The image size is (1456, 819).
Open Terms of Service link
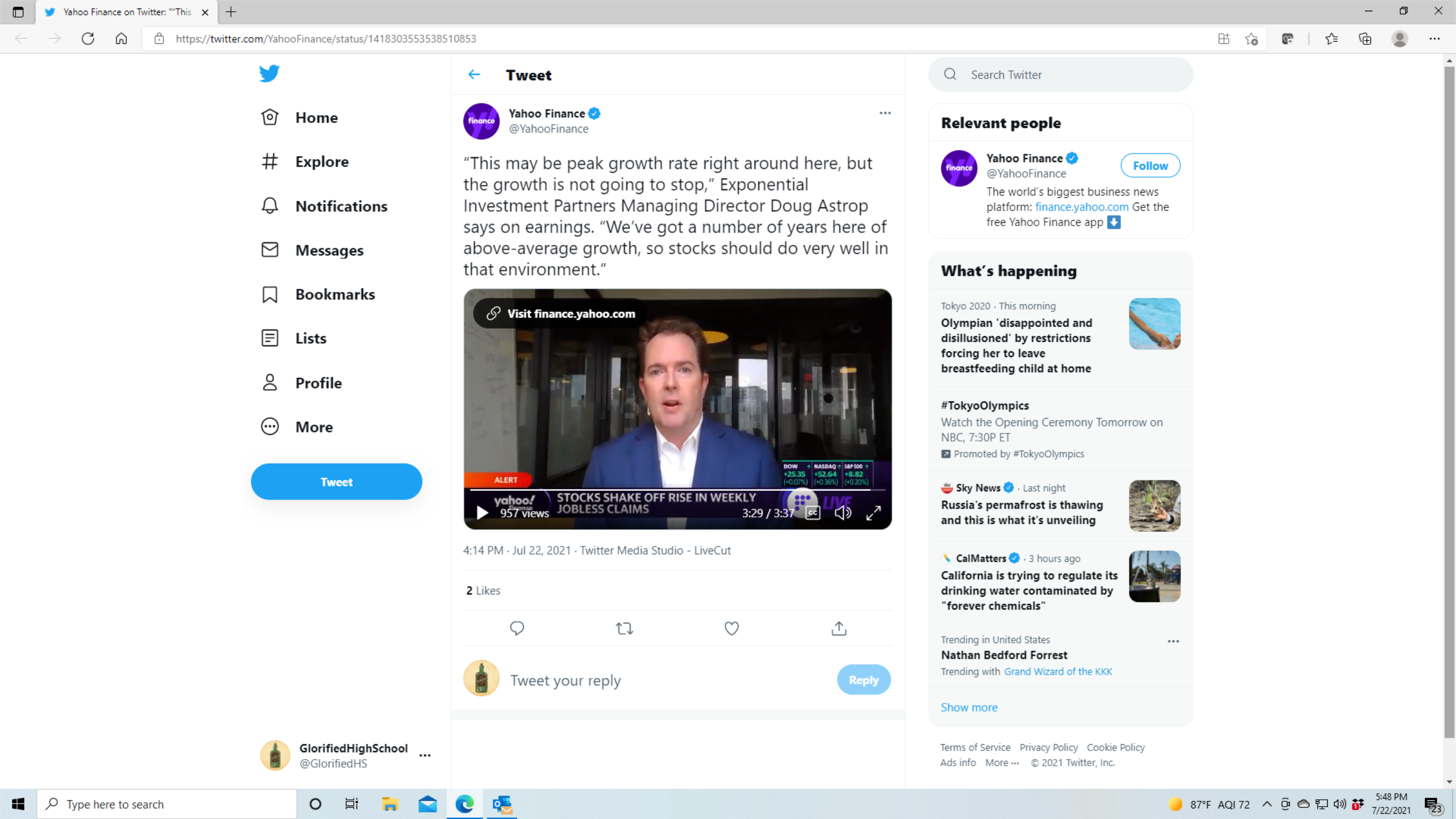click(x=975, y=748)
